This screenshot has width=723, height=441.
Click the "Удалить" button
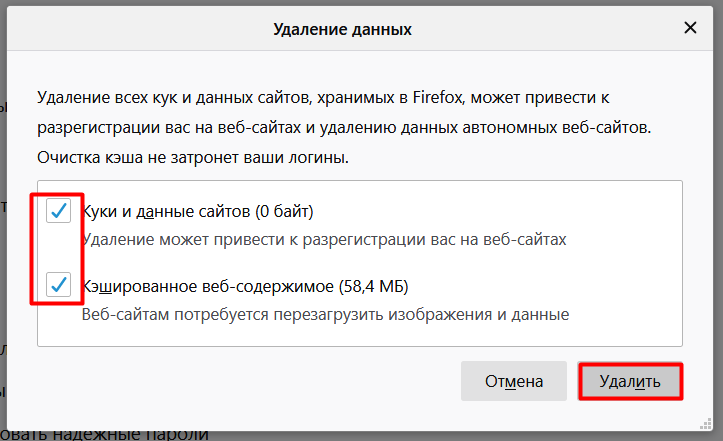tap(630, 381)
